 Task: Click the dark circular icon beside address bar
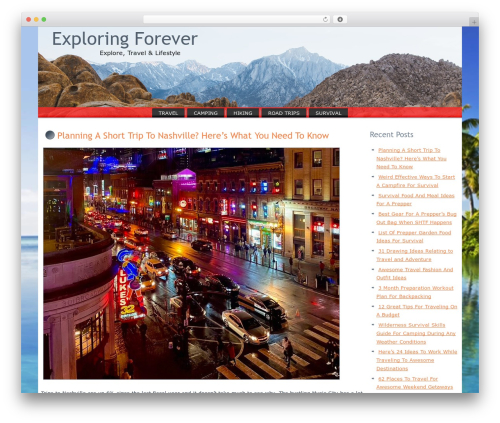(x=340, y=19)
